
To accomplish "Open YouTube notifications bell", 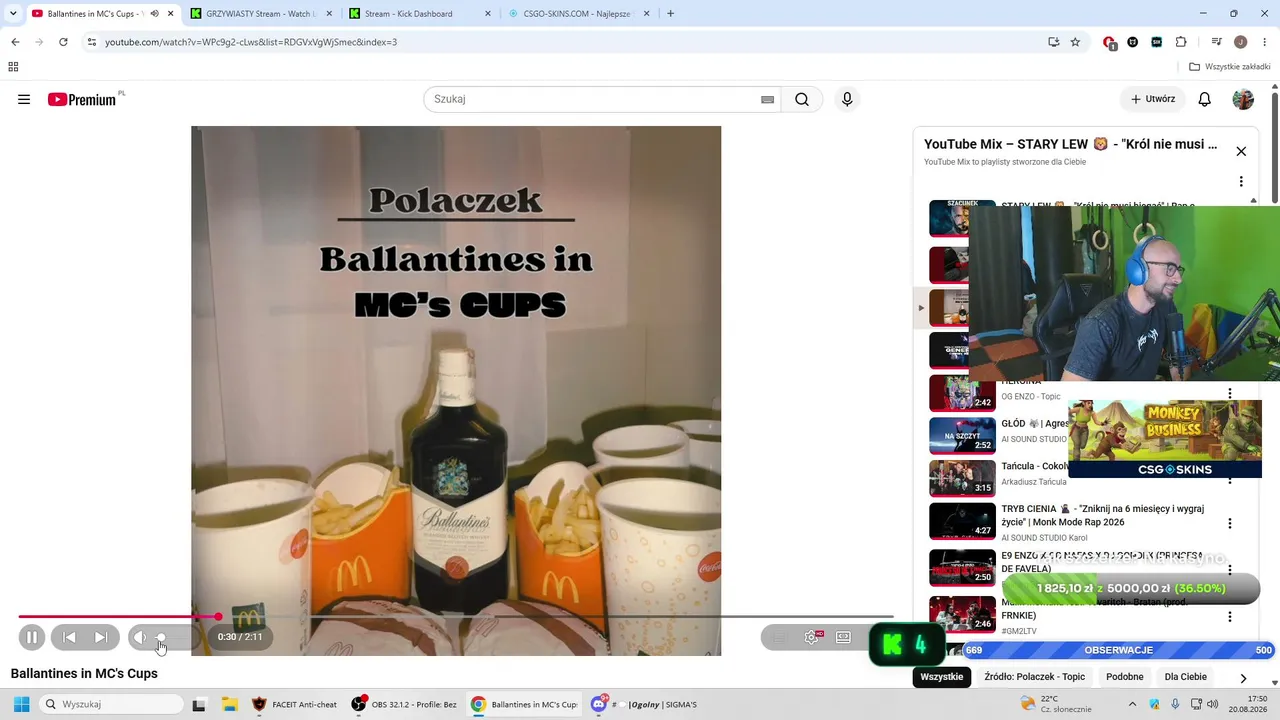I will pyautogui.click(x=1205, y=99).
